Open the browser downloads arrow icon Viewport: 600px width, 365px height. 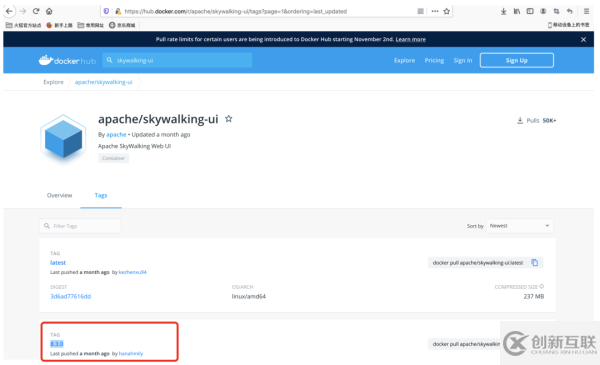(x=504, y=11)
